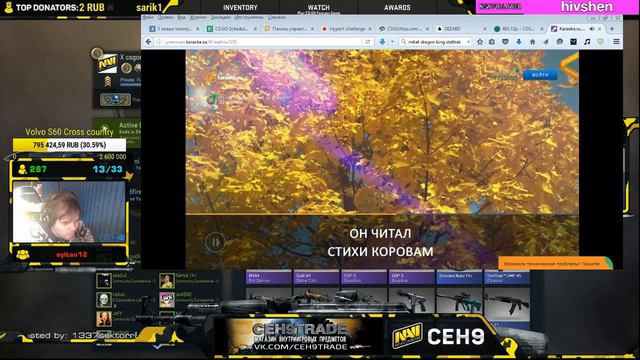Reload the page using the refresh icon

[368, 42]
